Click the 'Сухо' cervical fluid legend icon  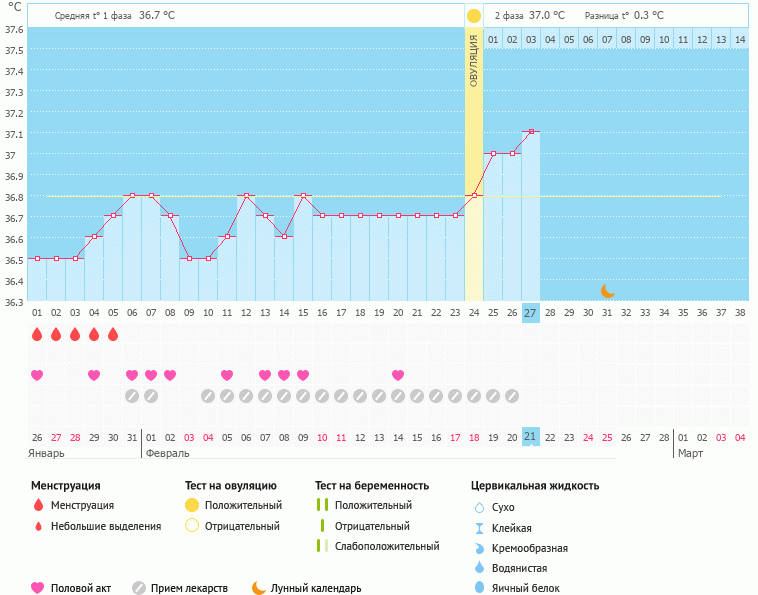(x=479, y=508)
